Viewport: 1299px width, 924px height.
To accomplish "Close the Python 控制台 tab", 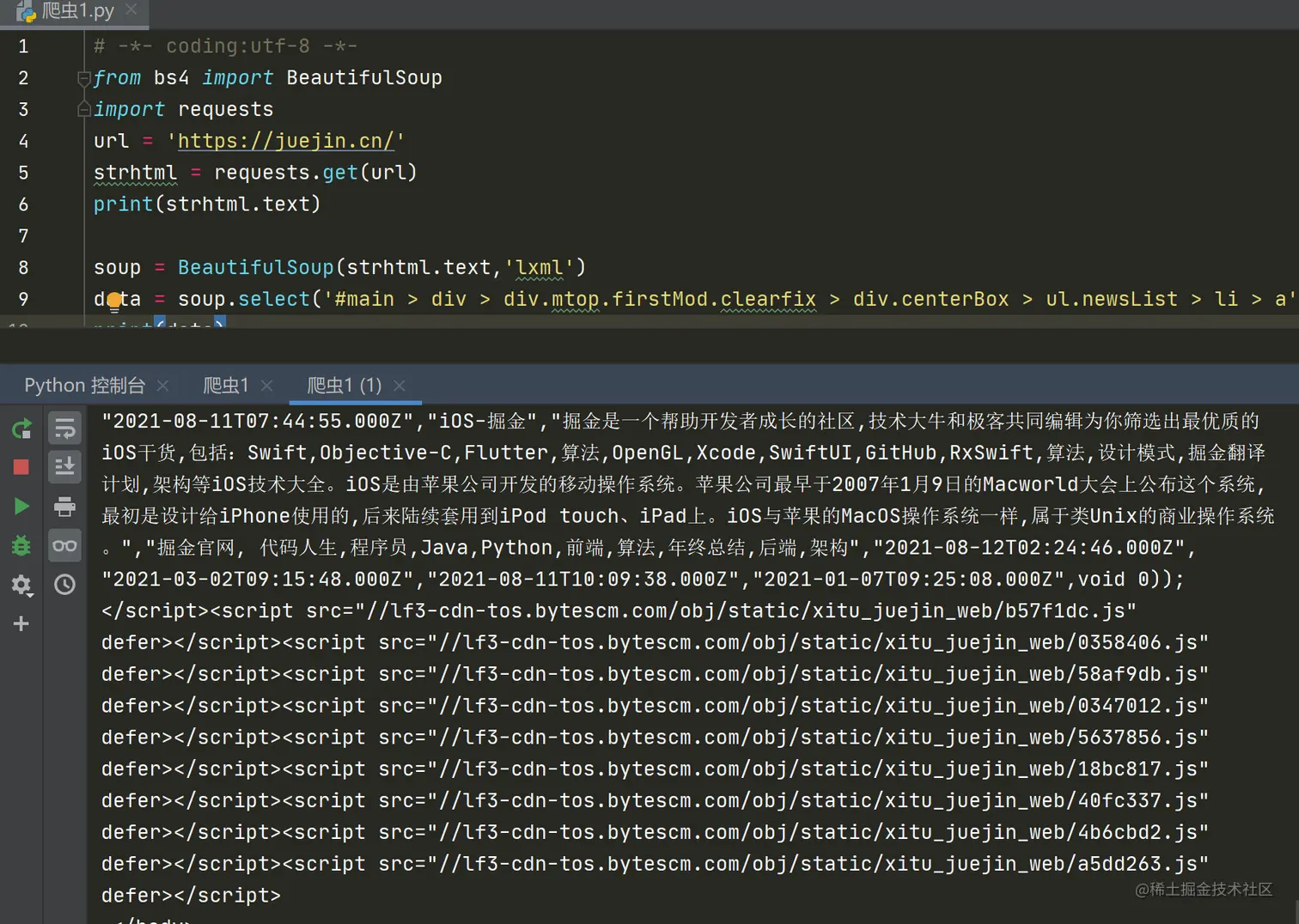I will click(163, 386).
